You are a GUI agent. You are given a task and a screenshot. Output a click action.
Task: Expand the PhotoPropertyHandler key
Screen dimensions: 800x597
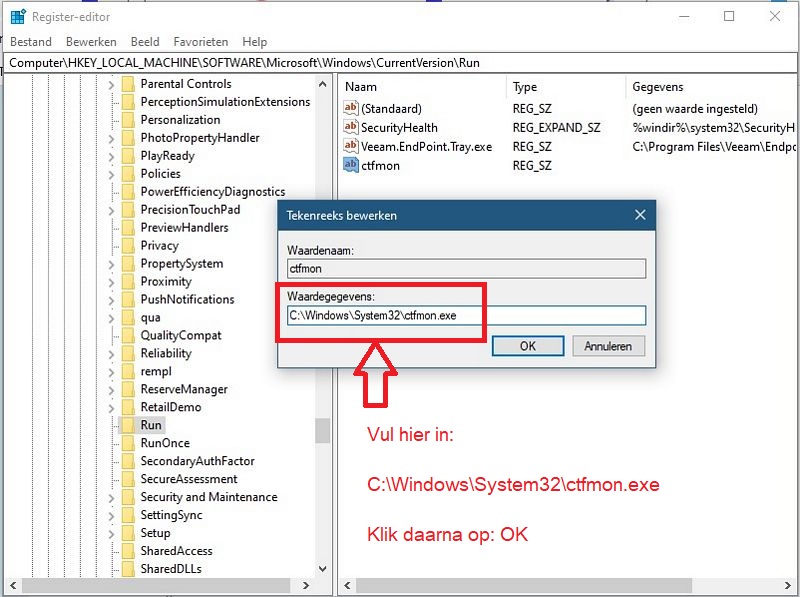pos(111,138)
